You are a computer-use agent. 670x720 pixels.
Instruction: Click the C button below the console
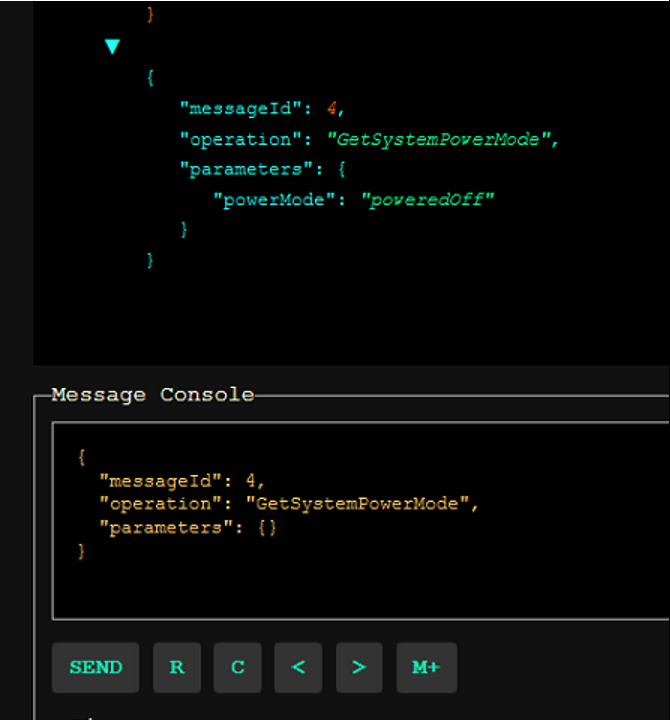click(237, 667)
